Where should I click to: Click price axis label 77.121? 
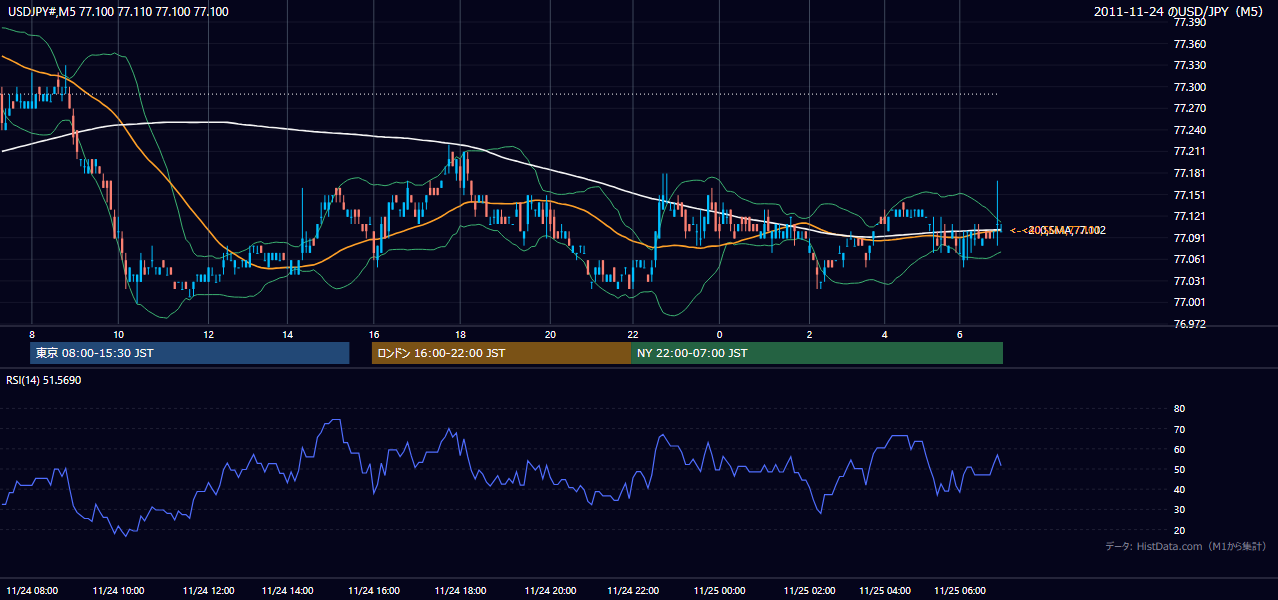[1190, 216]
